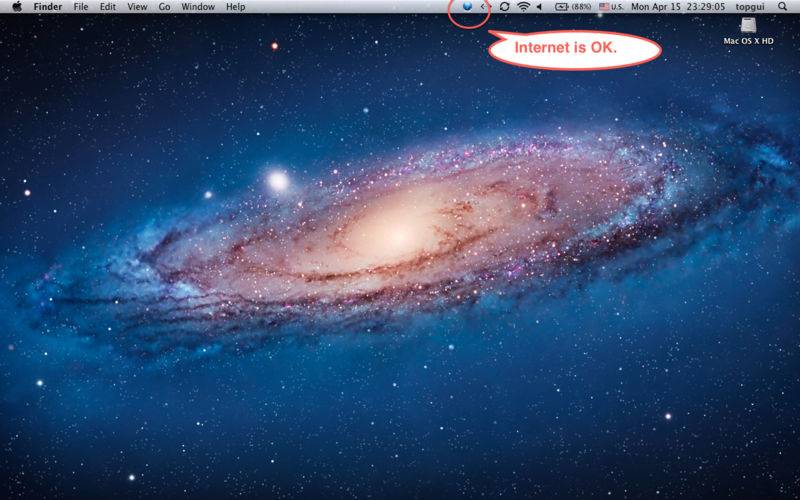Click the clock showing Mon Apr 15 23:29:05
The width and height of the screenshot is (800, 500).
point(678,7)
